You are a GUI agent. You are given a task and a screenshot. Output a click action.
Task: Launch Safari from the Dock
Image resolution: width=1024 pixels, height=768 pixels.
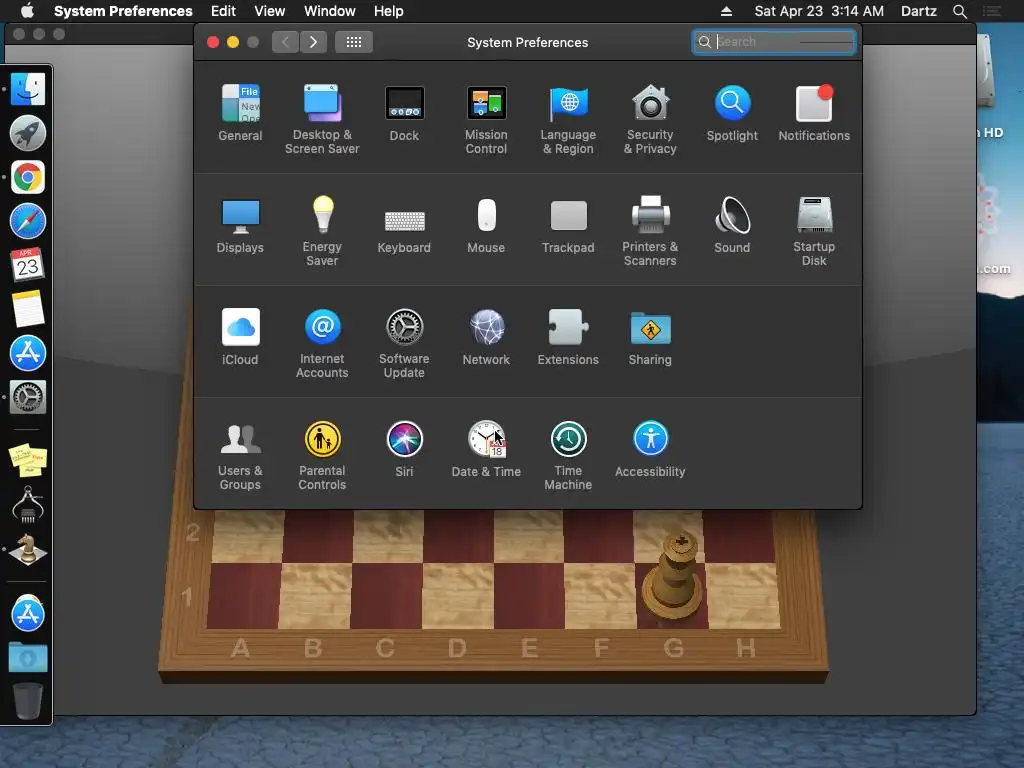pyautogui.click(x=27, y=221)
